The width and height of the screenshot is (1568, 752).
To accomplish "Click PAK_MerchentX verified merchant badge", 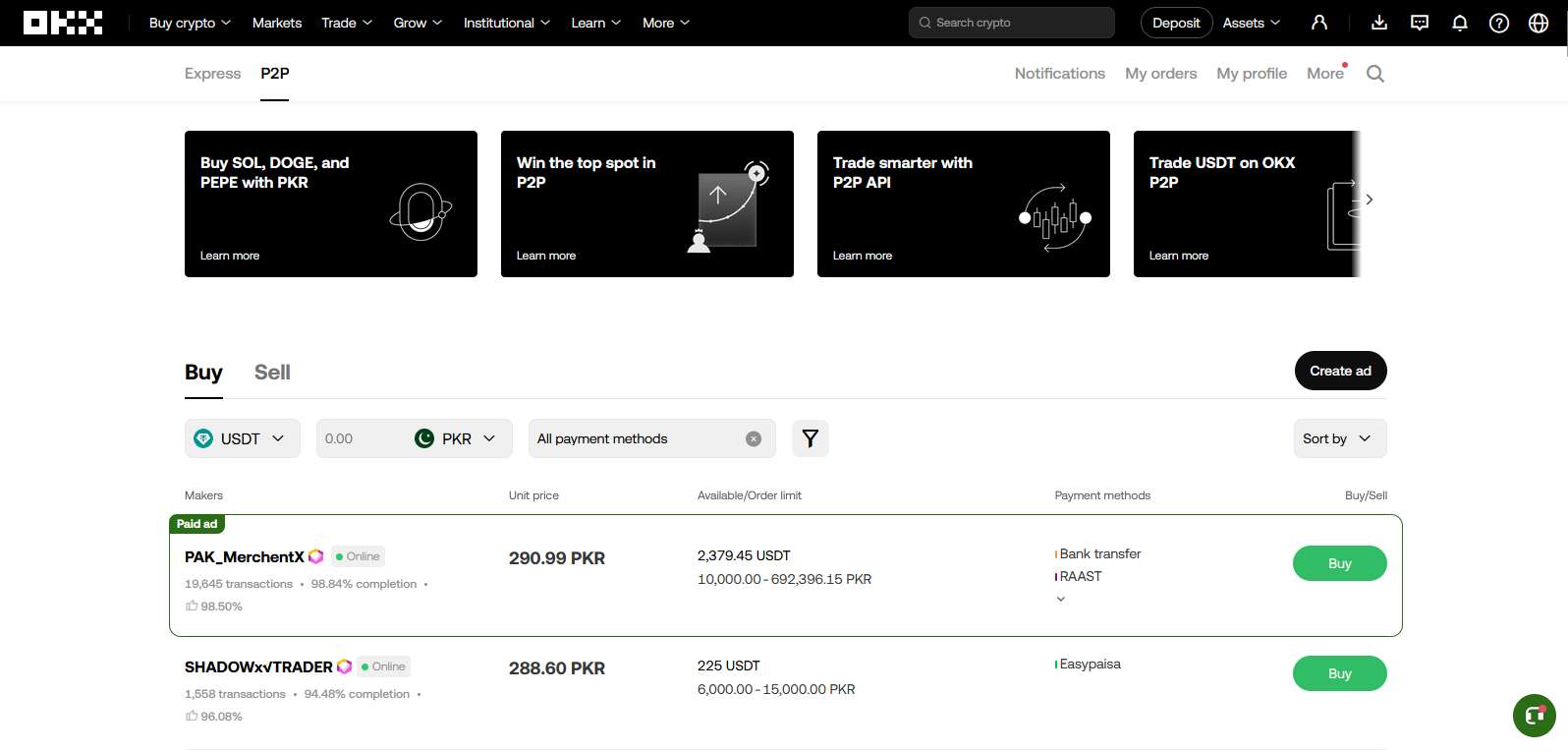I will click(x=316, y=556).
